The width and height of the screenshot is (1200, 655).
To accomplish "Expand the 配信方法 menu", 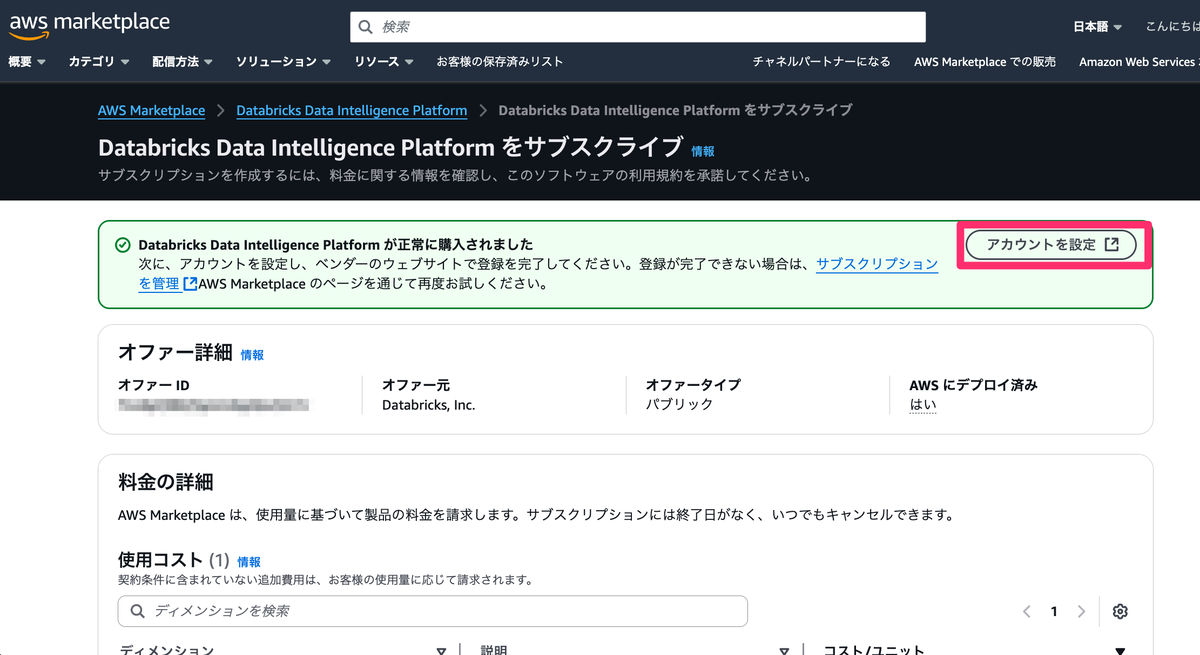I will [183, 62].
